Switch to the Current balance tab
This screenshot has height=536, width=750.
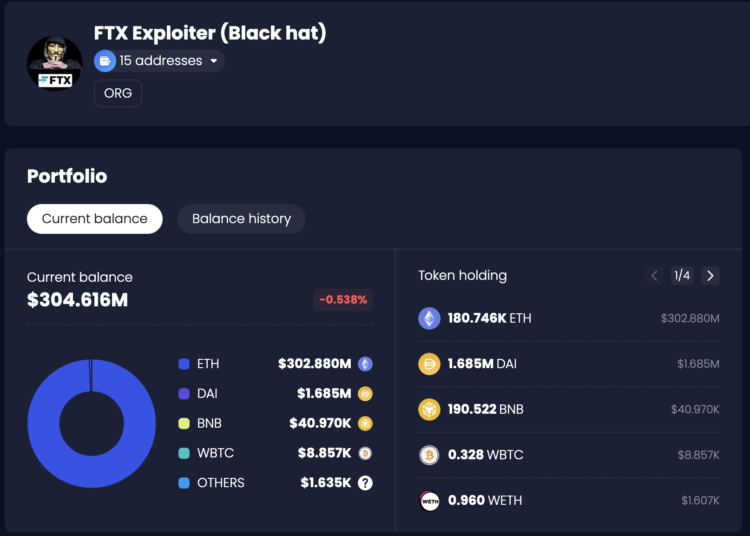(95, 219)
